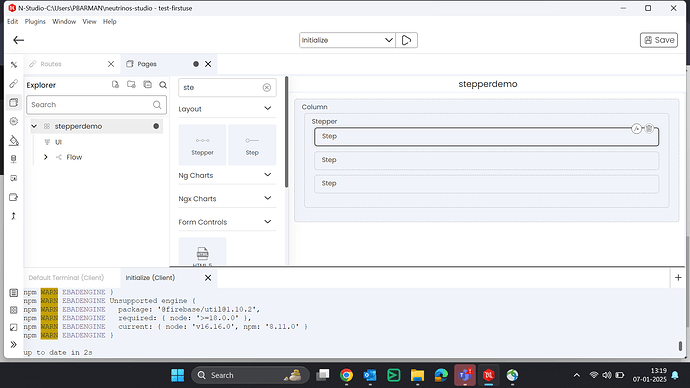Close the Pages tab
Viewport: 690px width, 388px height.
tap(208, 64)
